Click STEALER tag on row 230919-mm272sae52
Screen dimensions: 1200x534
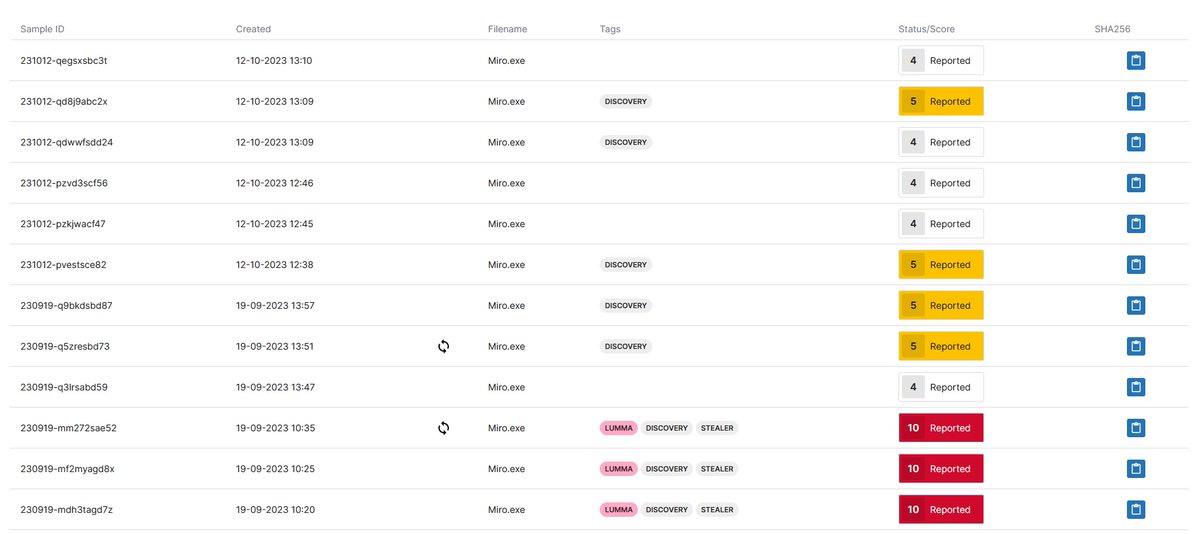[717, 428]
